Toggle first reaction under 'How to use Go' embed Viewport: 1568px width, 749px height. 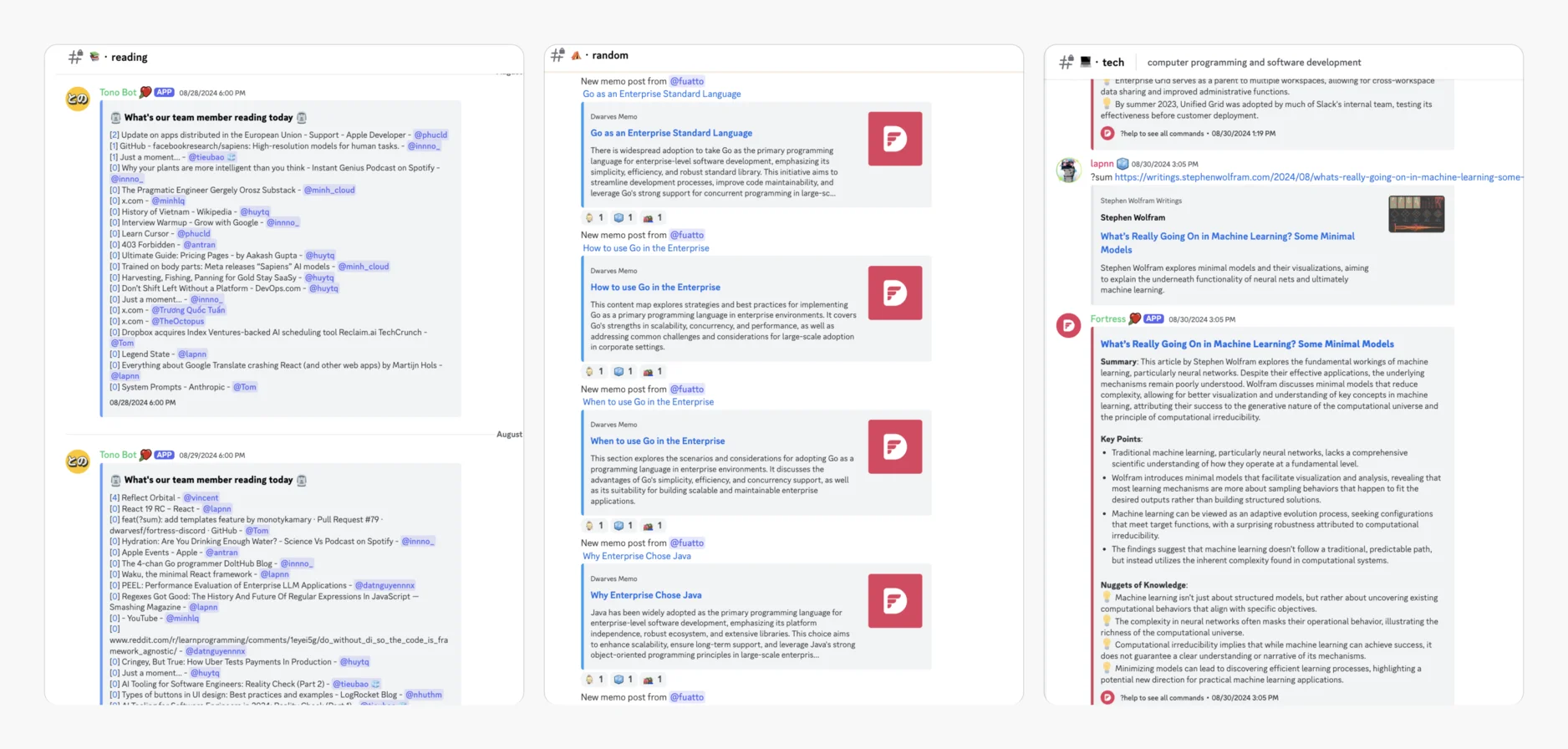tap(594, 371)
